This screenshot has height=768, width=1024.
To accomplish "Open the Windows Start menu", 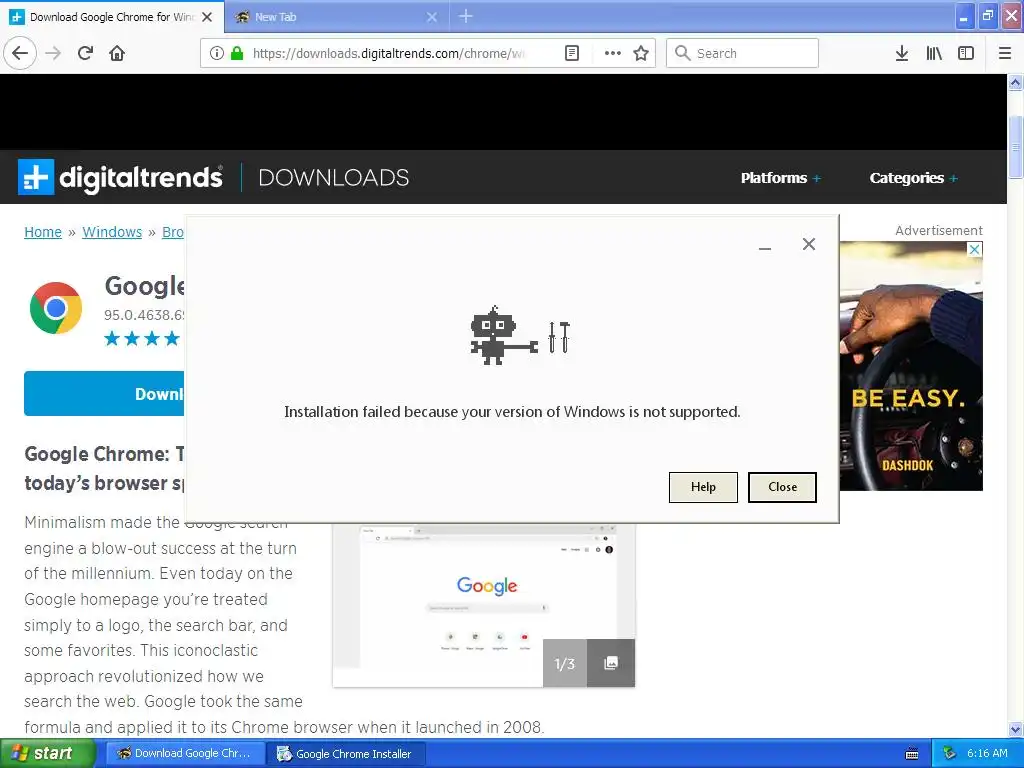I will (x=47, y=754).
